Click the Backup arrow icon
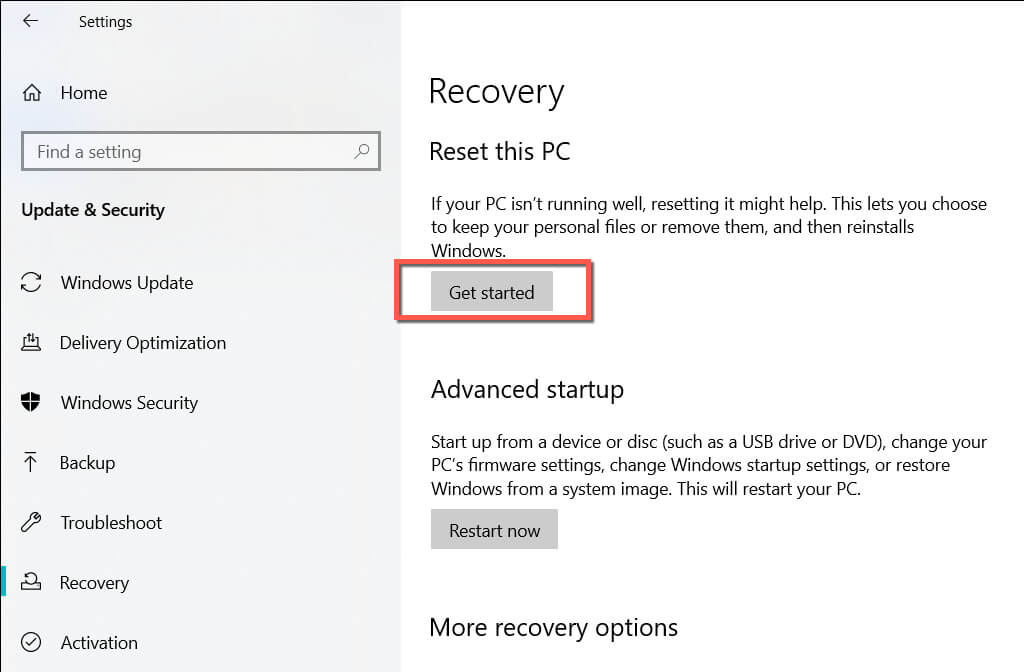The image size is (1024, 672). (31, 463)
